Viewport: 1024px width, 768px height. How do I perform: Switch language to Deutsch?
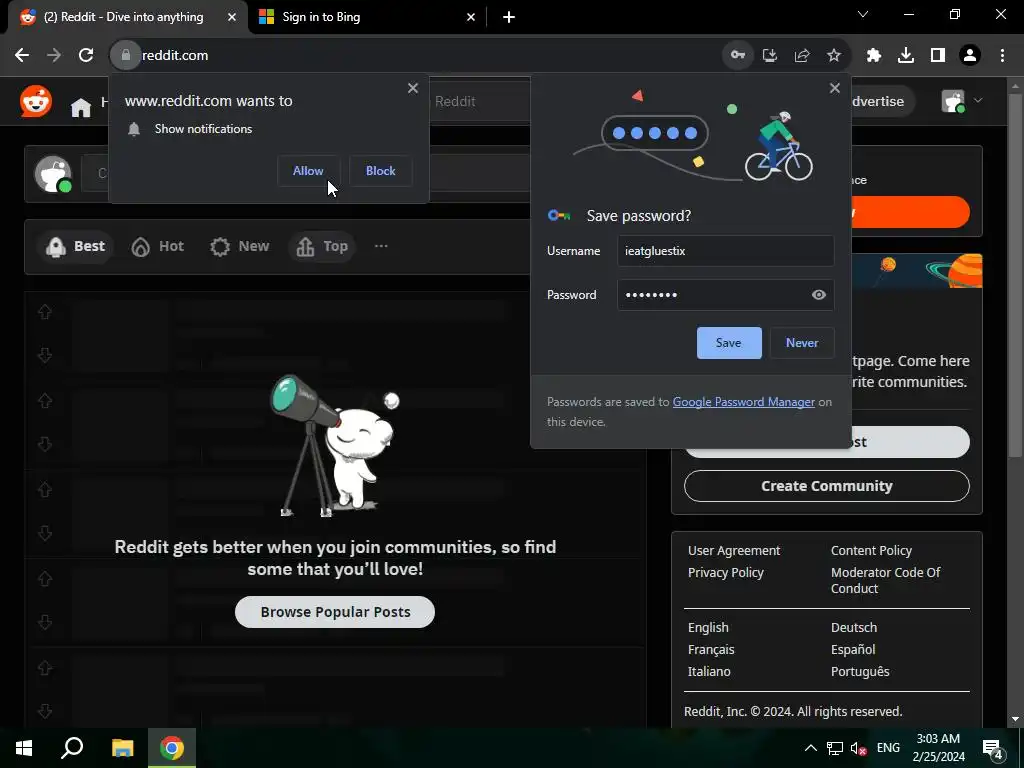854,628
